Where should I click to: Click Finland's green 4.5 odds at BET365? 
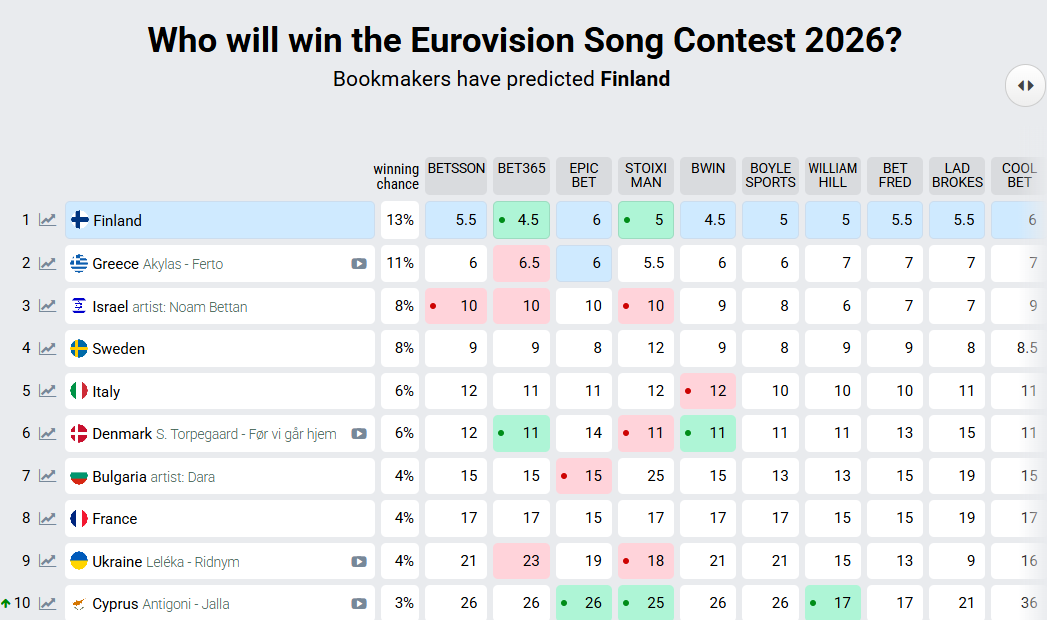point(521,220)
